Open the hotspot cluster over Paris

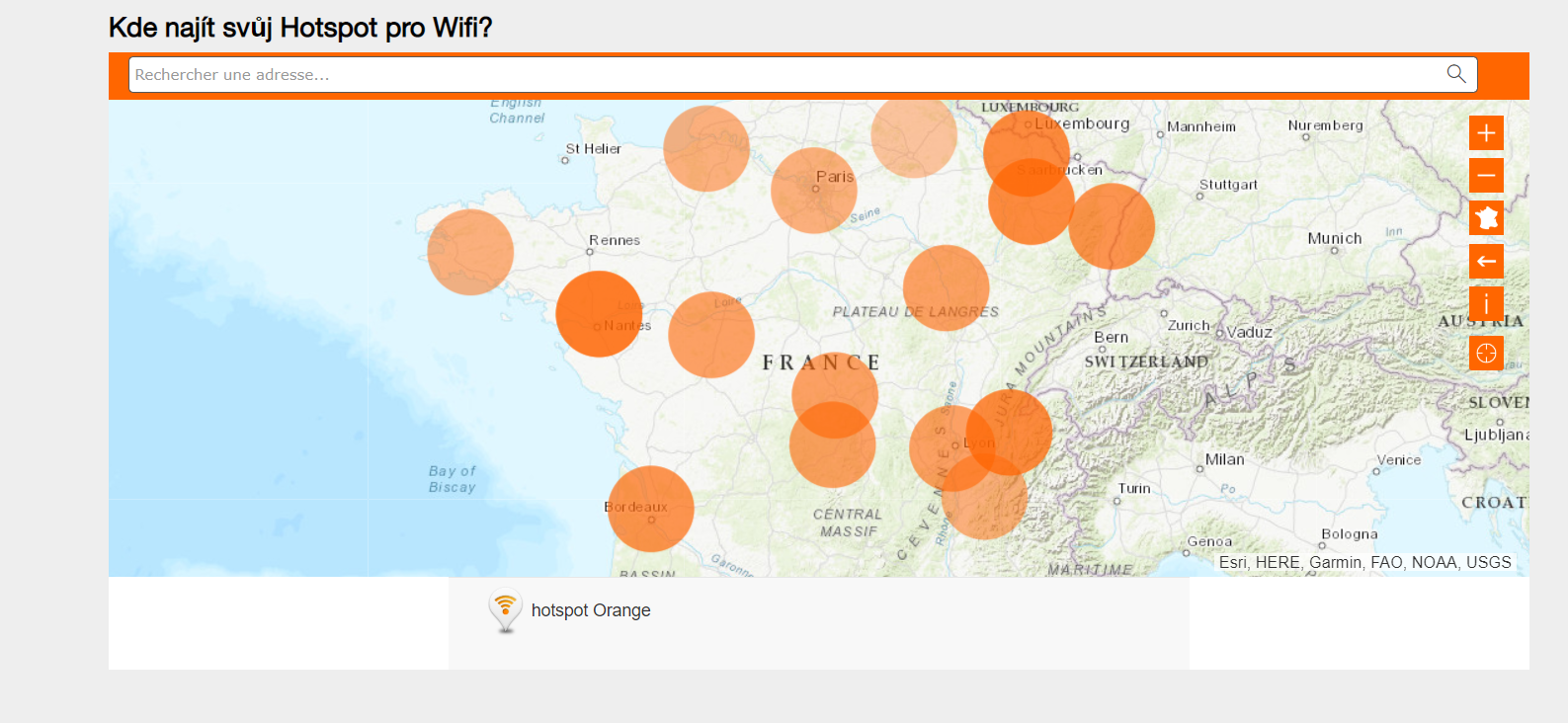(814, 191)
